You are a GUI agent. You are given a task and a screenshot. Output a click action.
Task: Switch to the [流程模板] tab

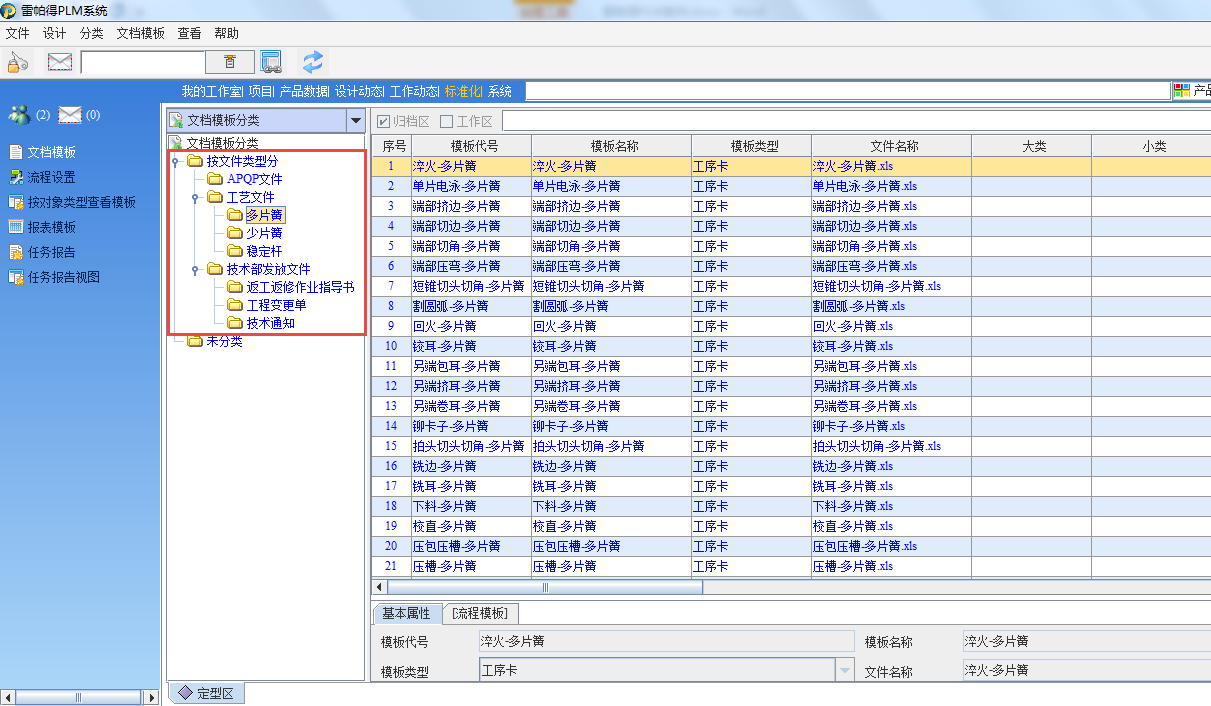[479, 613]
